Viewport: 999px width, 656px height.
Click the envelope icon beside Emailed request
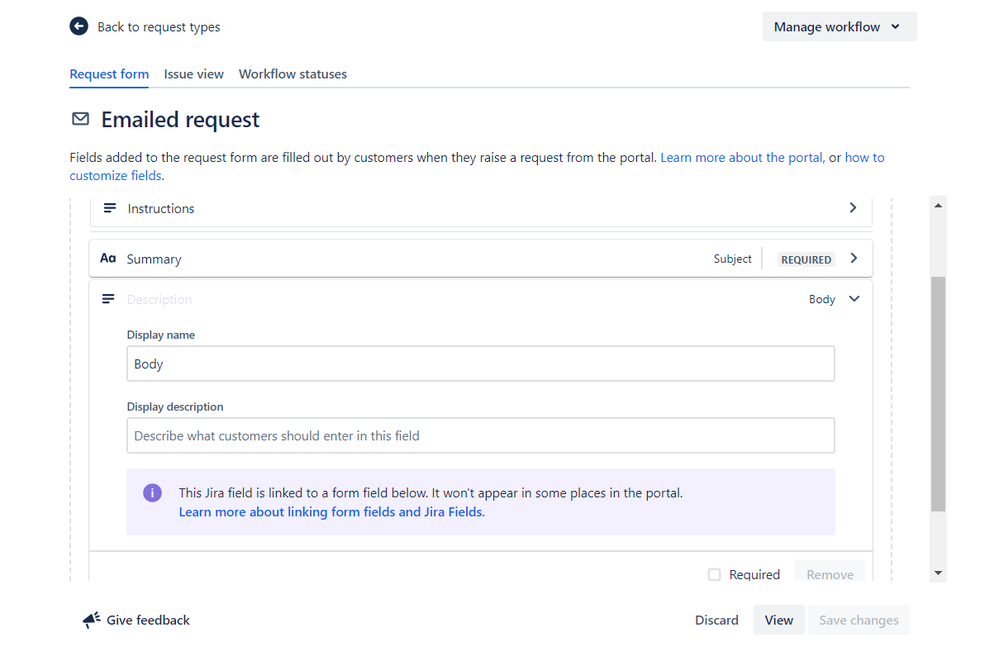[x=80, y=120]
